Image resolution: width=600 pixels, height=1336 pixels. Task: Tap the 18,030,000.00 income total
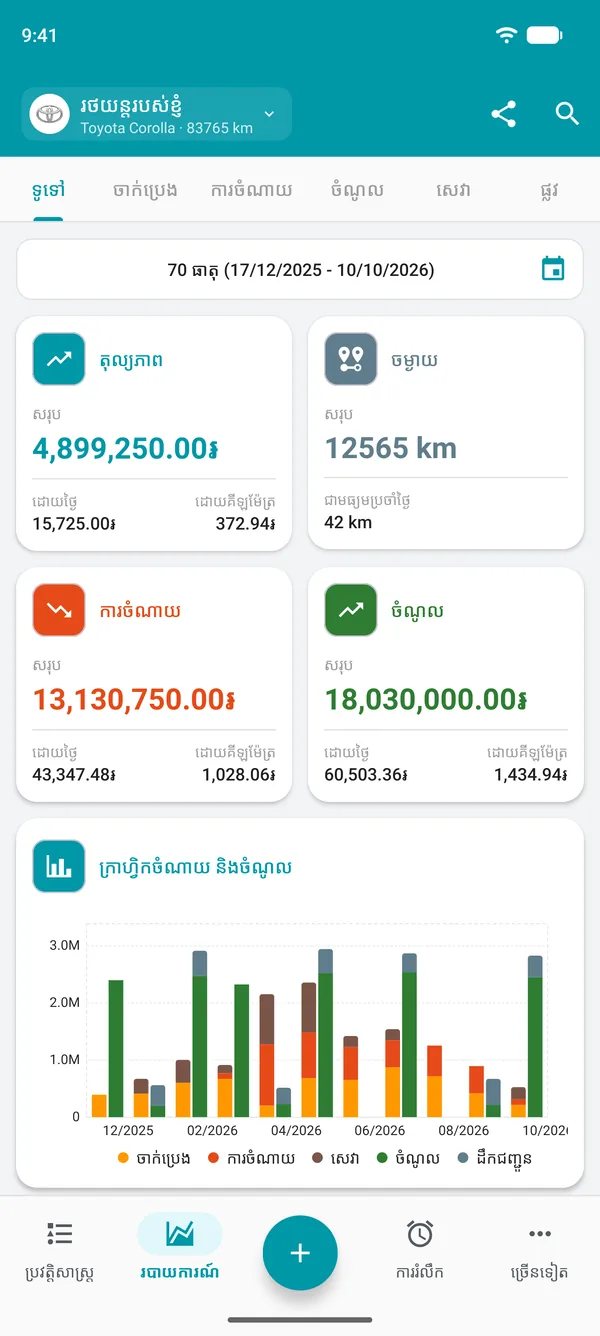pyautogui.click(x=426, y=699)
